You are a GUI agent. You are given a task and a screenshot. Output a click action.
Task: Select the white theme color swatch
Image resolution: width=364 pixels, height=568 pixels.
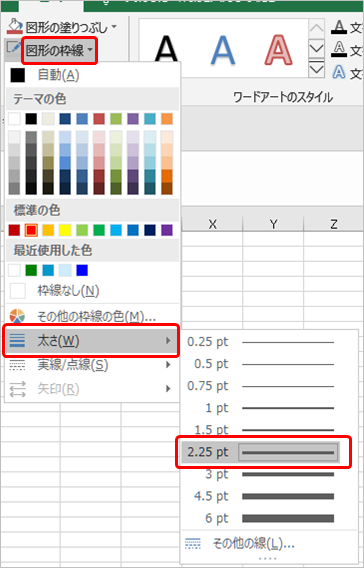pos(14,119)
